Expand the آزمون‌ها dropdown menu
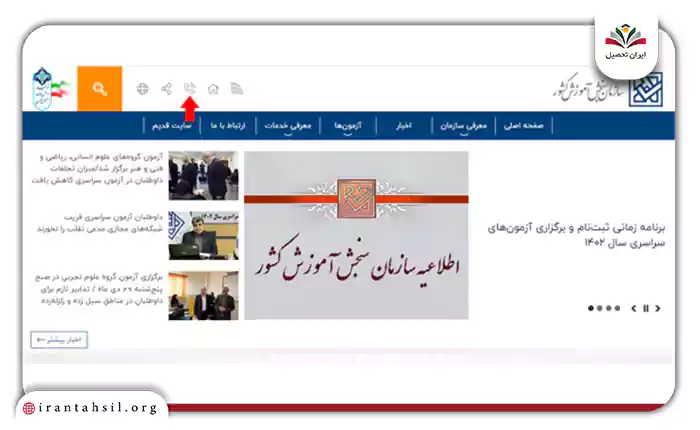 348,126
